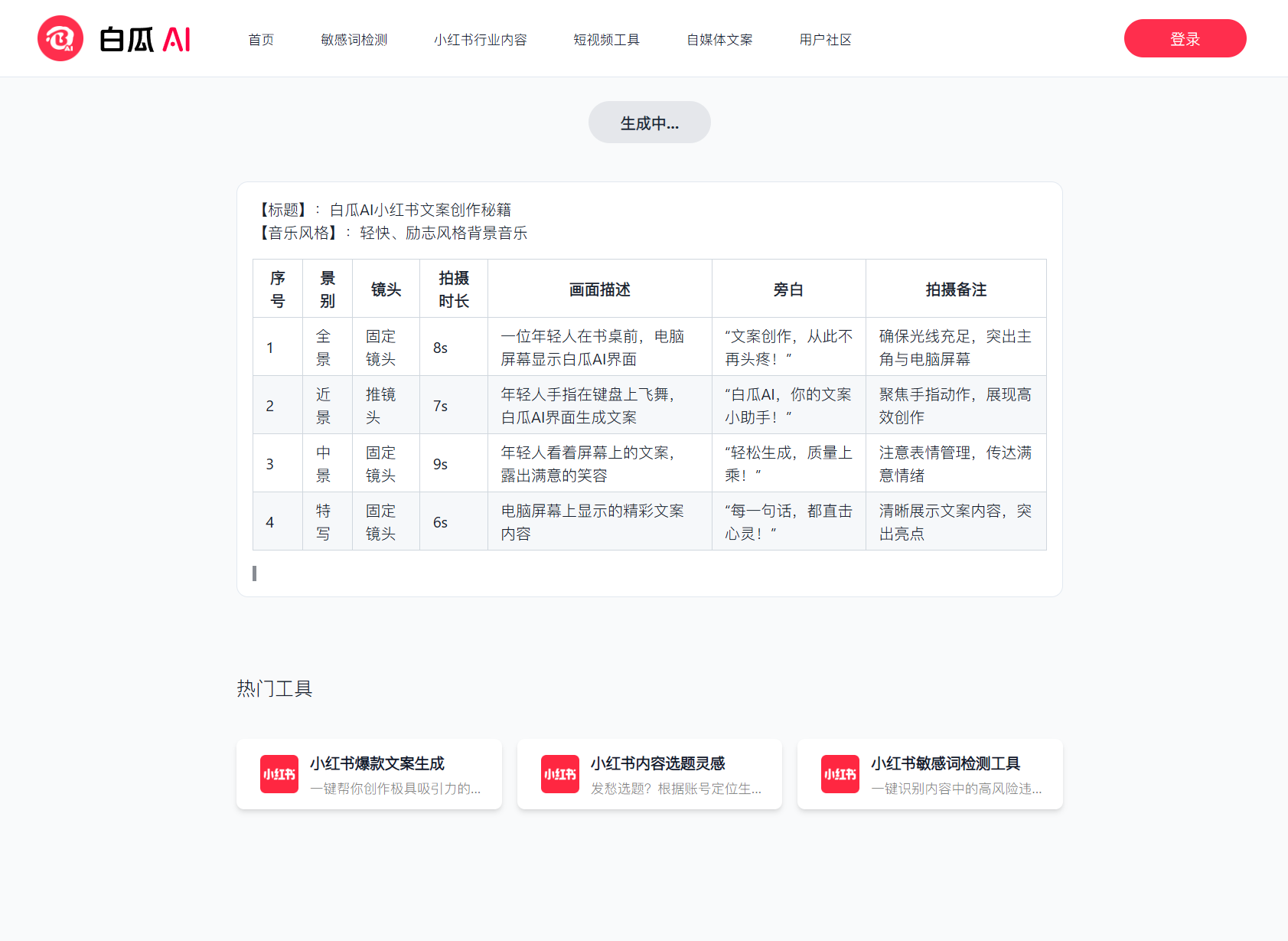Click the 固定镜头 cell in row 3

tap(386, 464)
